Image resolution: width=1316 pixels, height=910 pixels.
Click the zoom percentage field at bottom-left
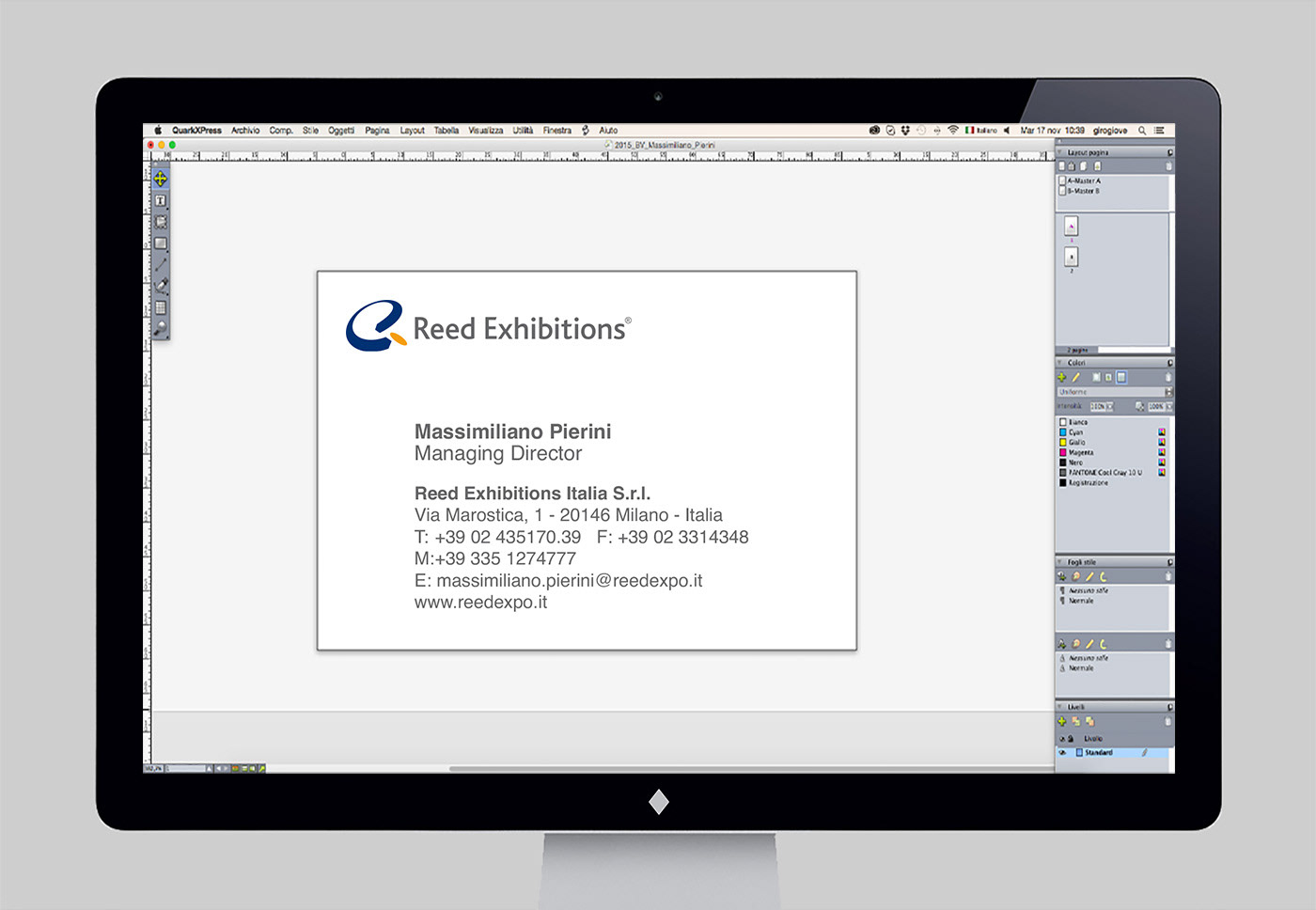click(x=153, y=769)
